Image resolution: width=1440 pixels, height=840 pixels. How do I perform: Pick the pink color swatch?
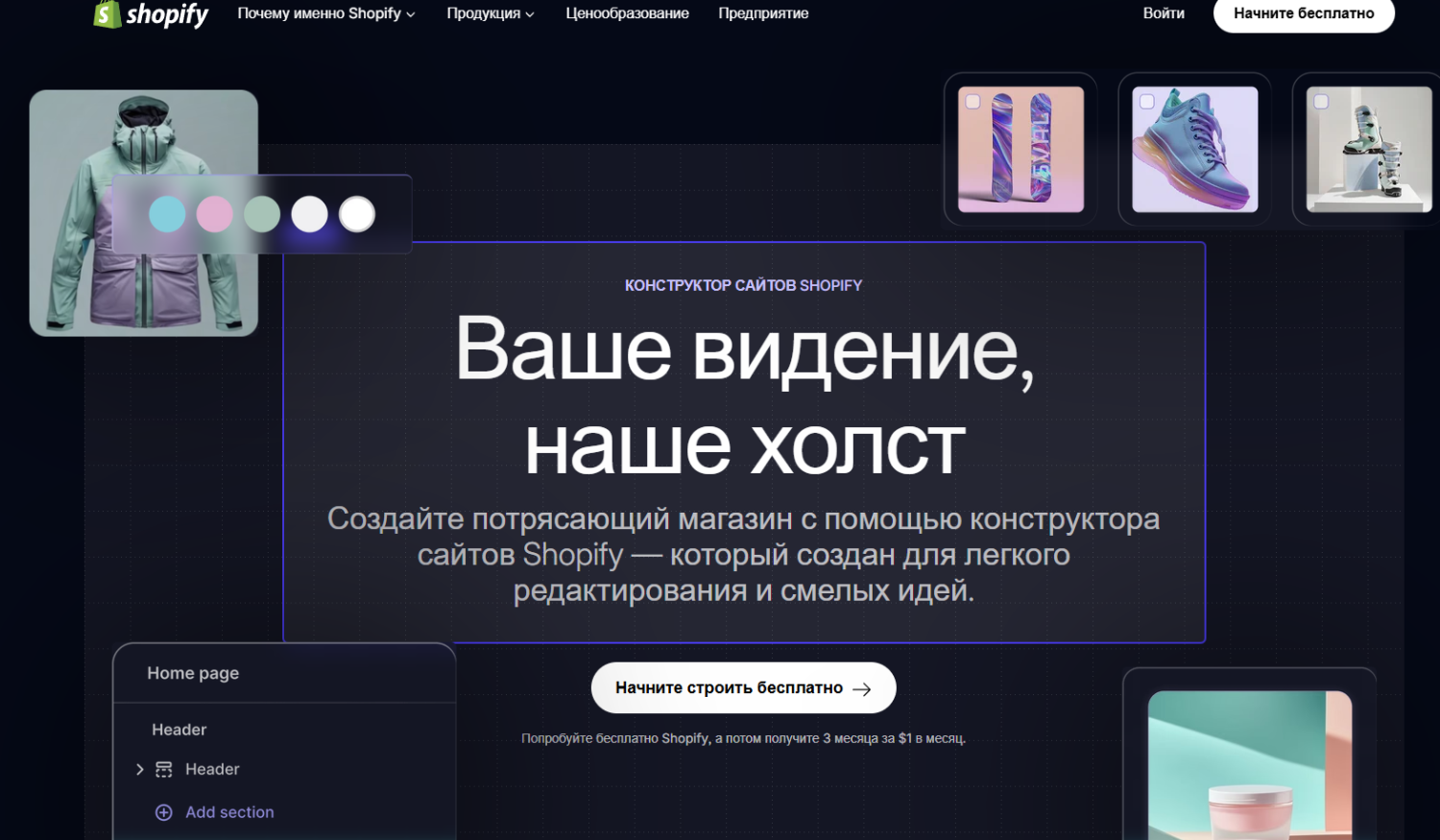click(214, 214)
